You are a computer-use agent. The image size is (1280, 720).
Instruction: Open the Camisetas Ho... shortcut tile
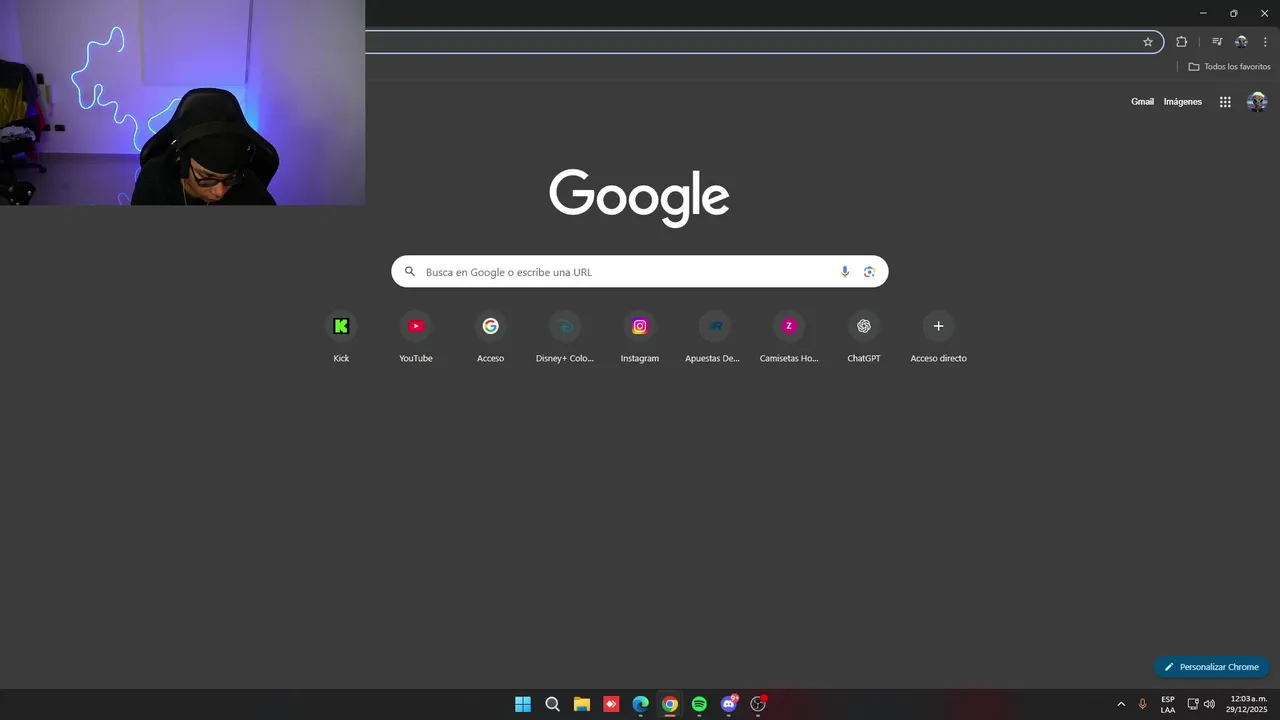coord(789,337)
